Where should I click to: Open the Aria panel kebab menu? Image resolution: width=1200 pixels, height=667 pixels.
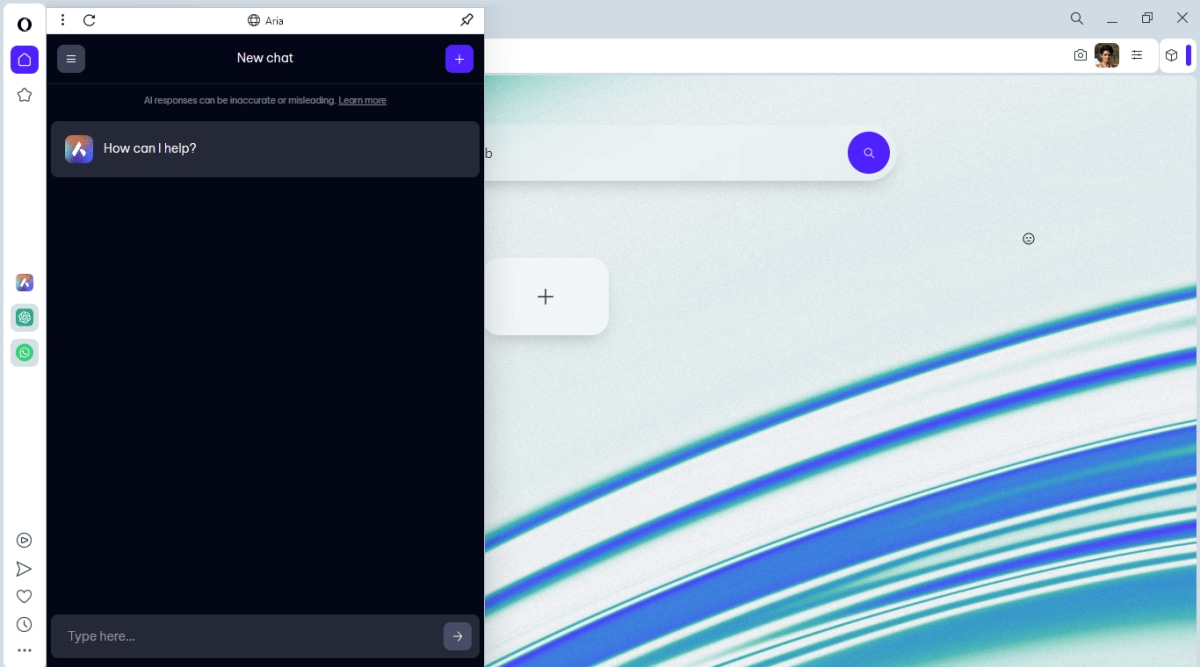(x=63, y=19)
